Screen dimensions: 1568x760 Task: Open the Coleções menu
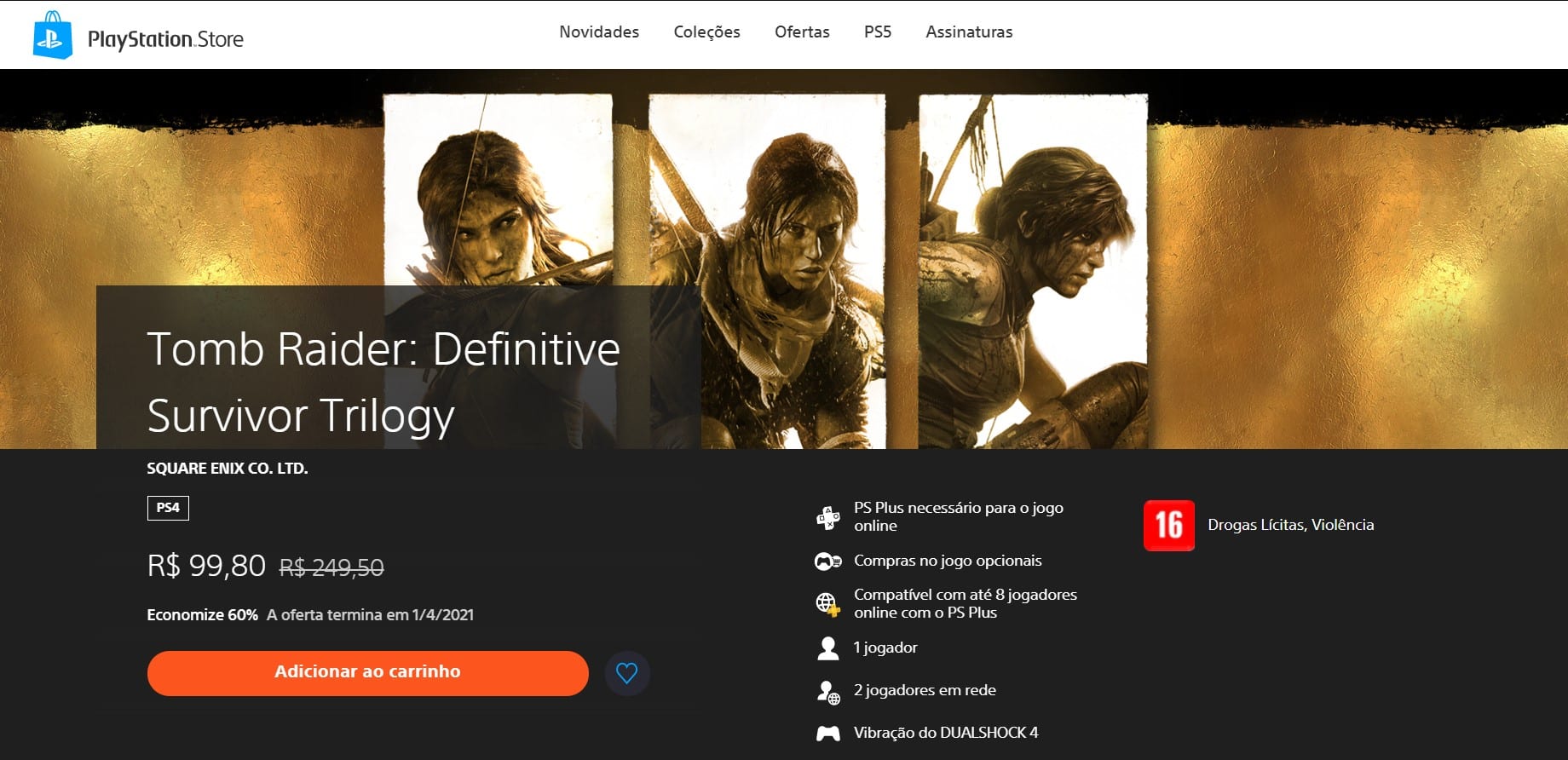[706, 32]
